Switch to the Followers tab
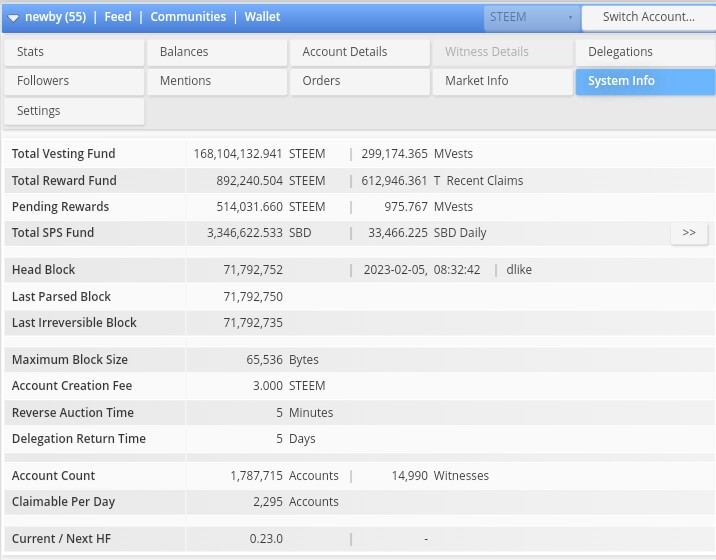Screen dimensions: 716x560 pos(74,81)
